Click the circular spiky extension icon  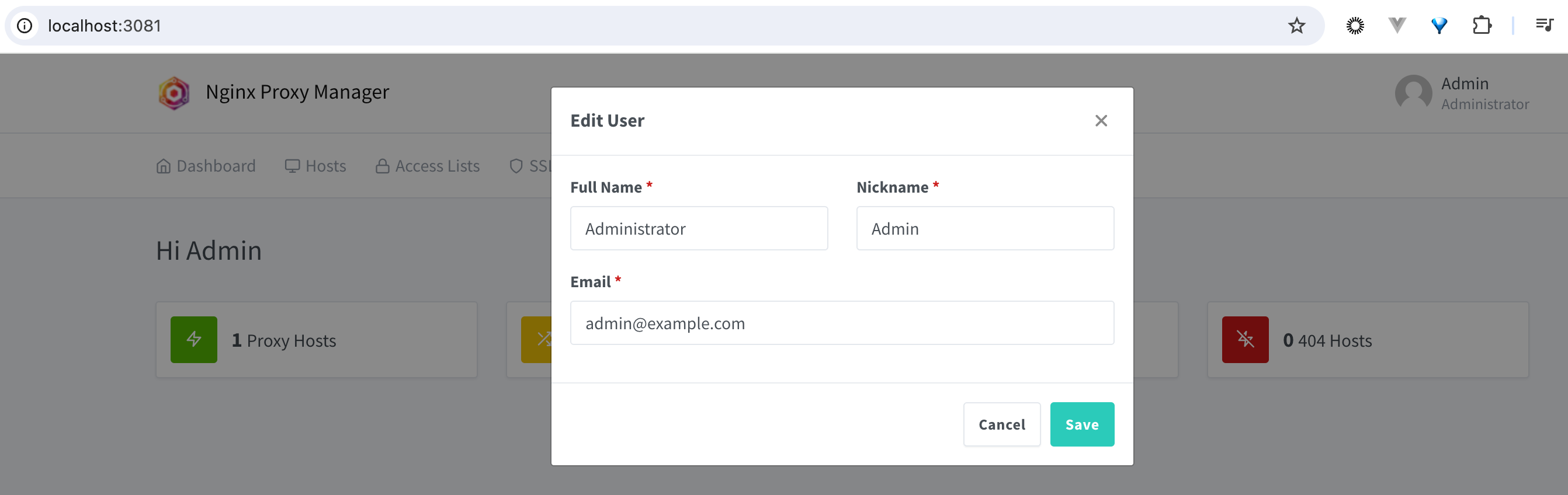click(x=1355, y=26)
